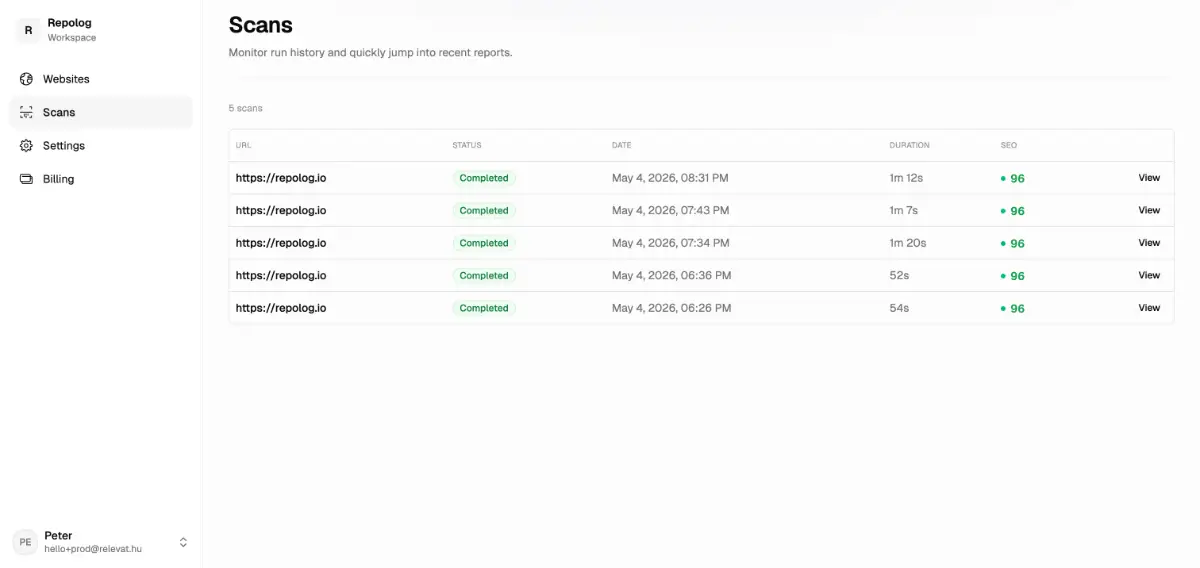Click the Scans sidebar icon
The image size is (1200, 568).
26,112
